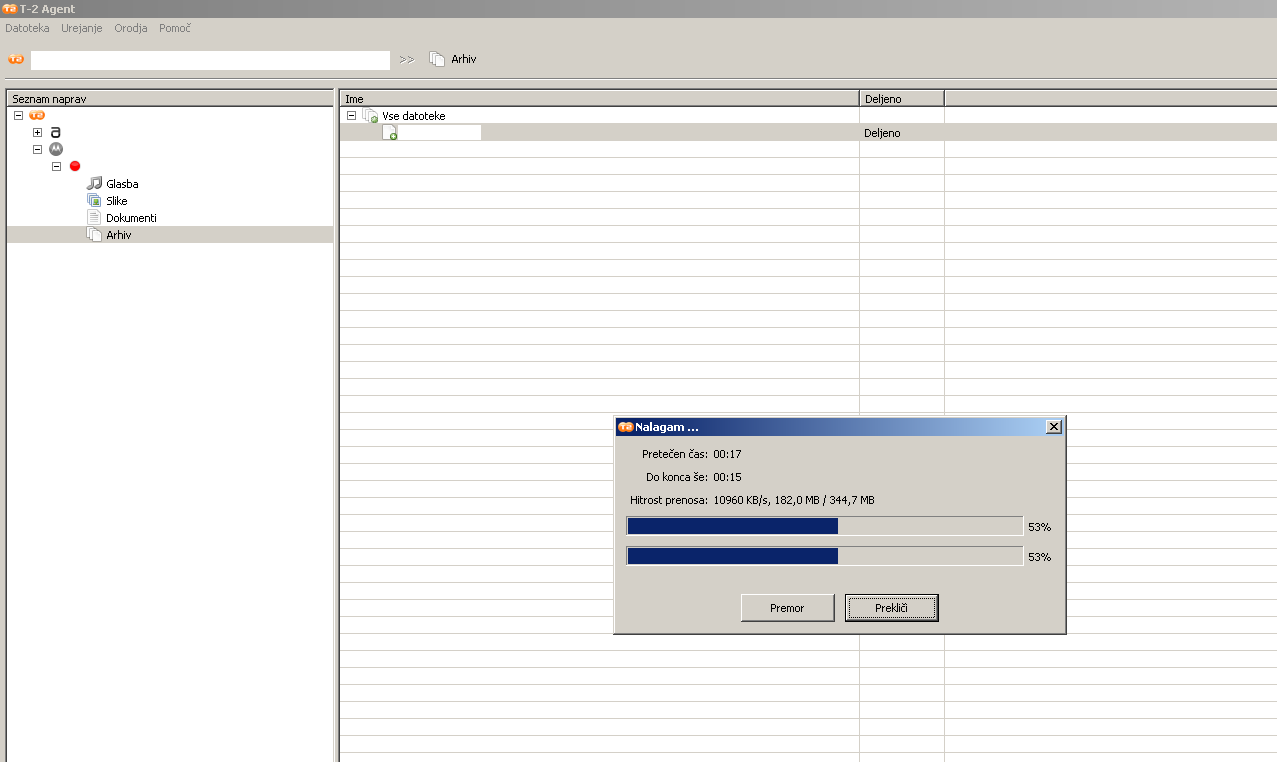Screen dimensions: 1277x762
Task: Select the Slike pictures folder icon
Action: [x=95, y=201]
